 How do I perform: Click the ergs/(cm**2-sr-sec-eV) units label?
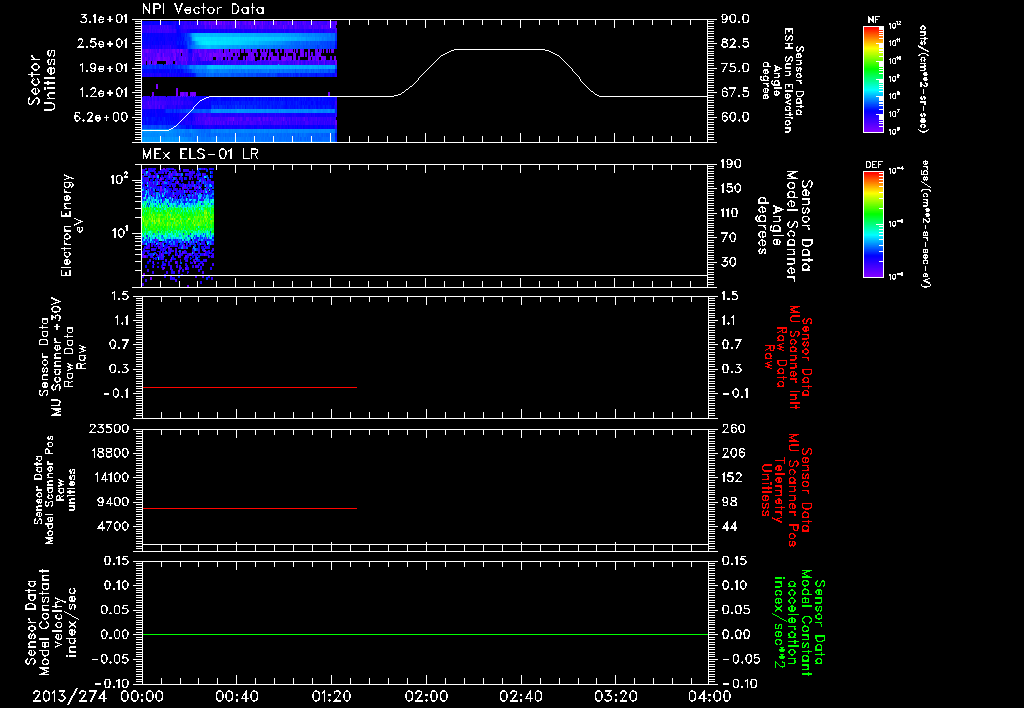(925, 224)
